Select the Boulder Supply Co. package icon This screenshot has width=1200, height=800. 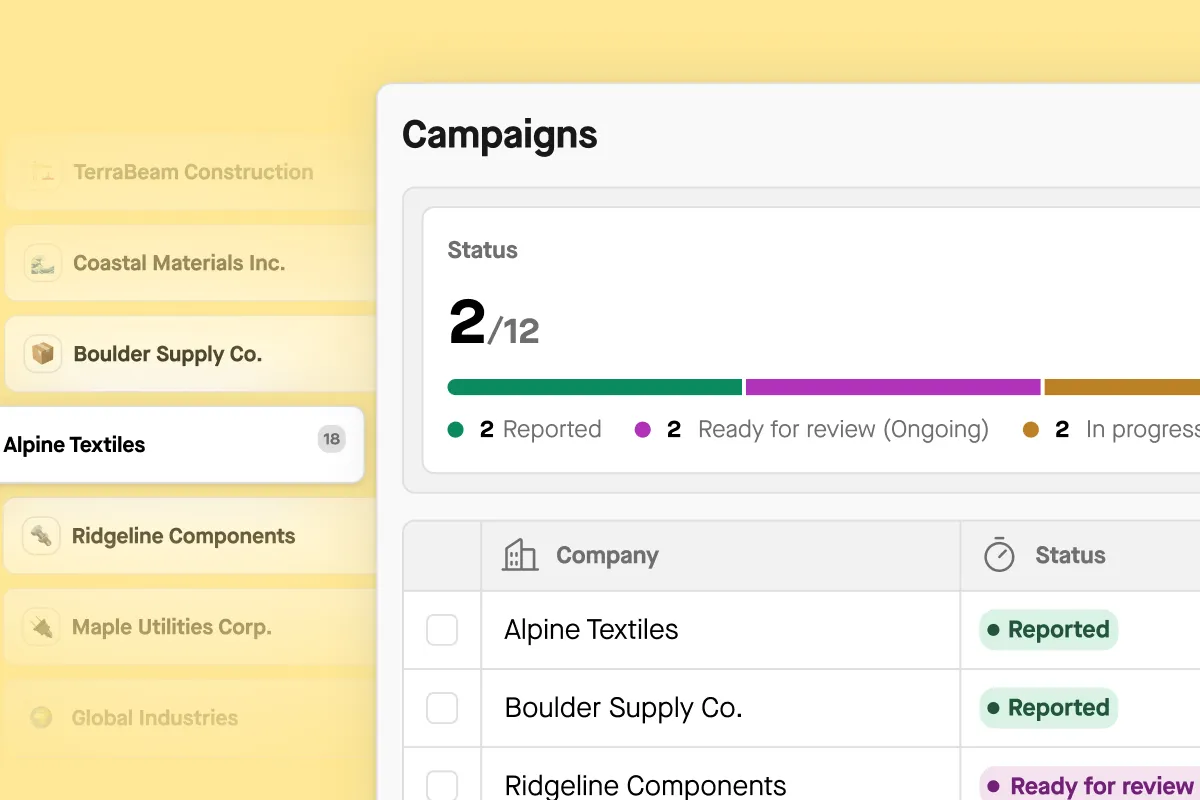pyautogui.click(x=42, y=354)
